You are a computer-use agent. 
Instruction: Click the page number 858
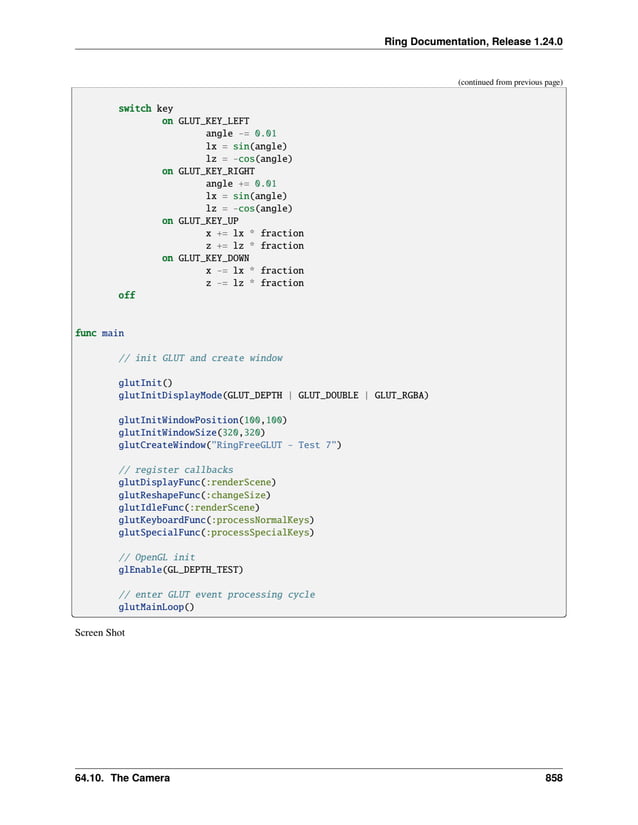[x=554, y=778]
